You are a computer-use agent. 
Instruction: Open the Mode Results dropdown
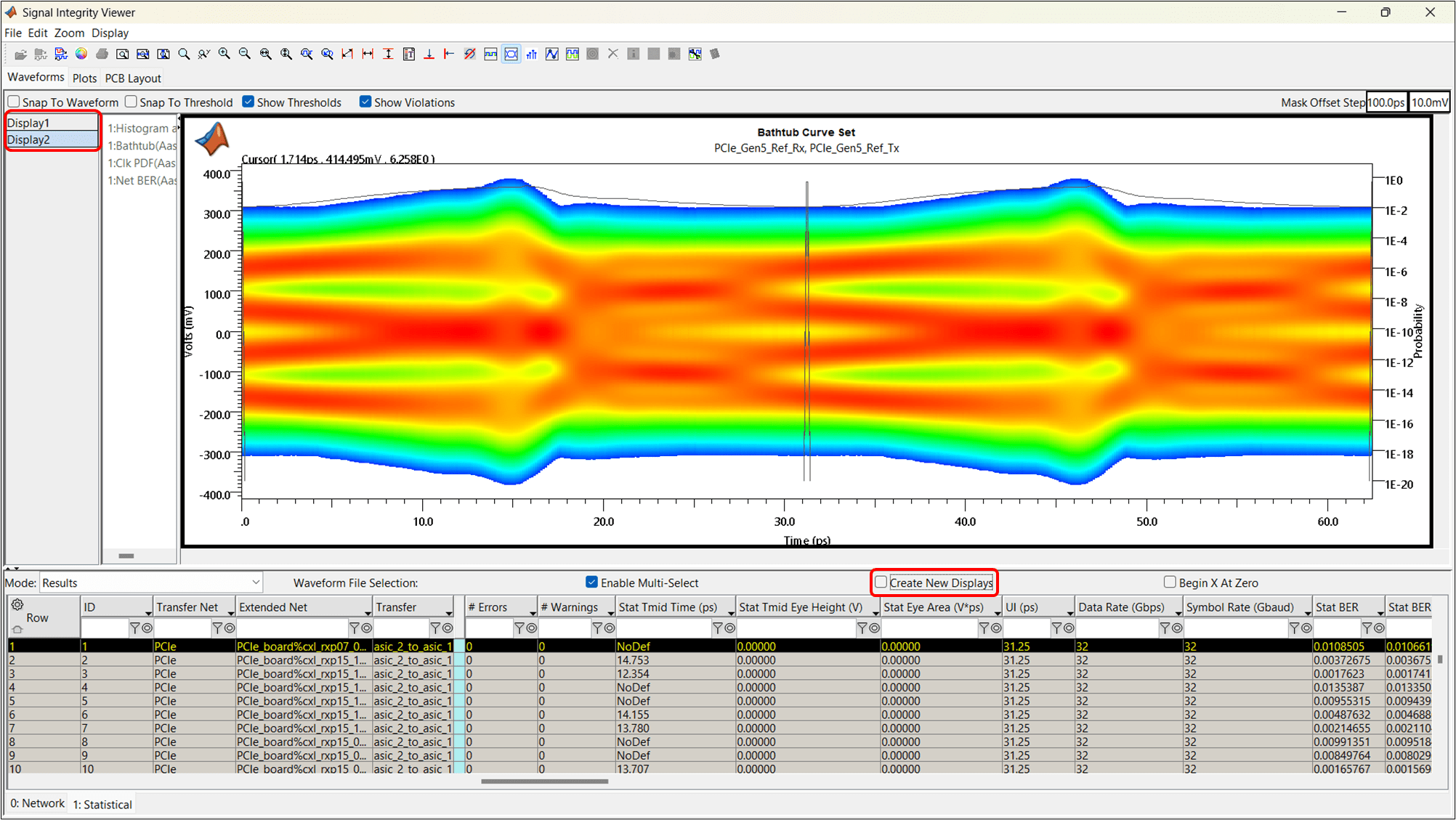click(255, 582)
